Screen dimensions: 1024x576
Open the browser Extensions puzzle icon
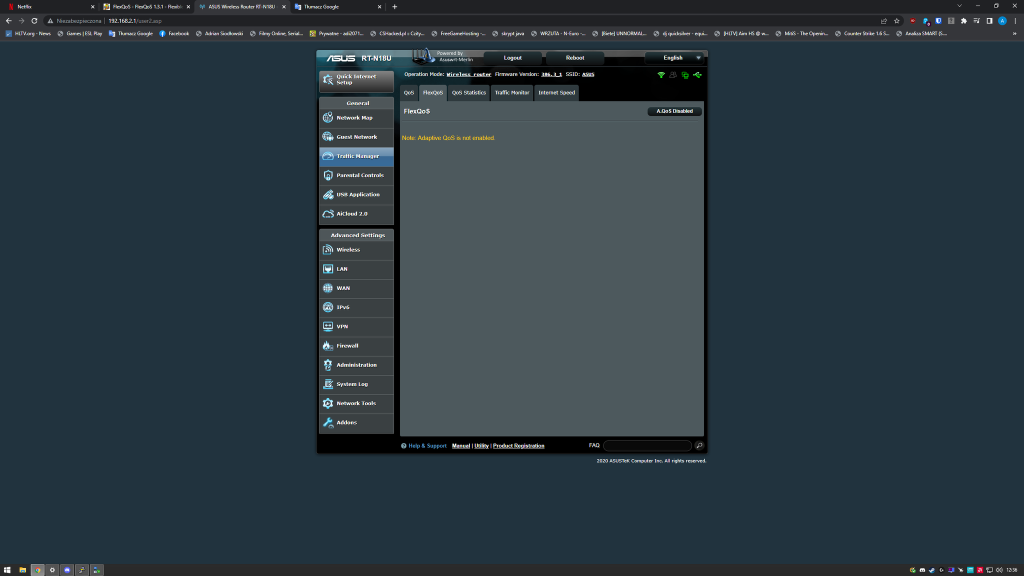point(964,21)
